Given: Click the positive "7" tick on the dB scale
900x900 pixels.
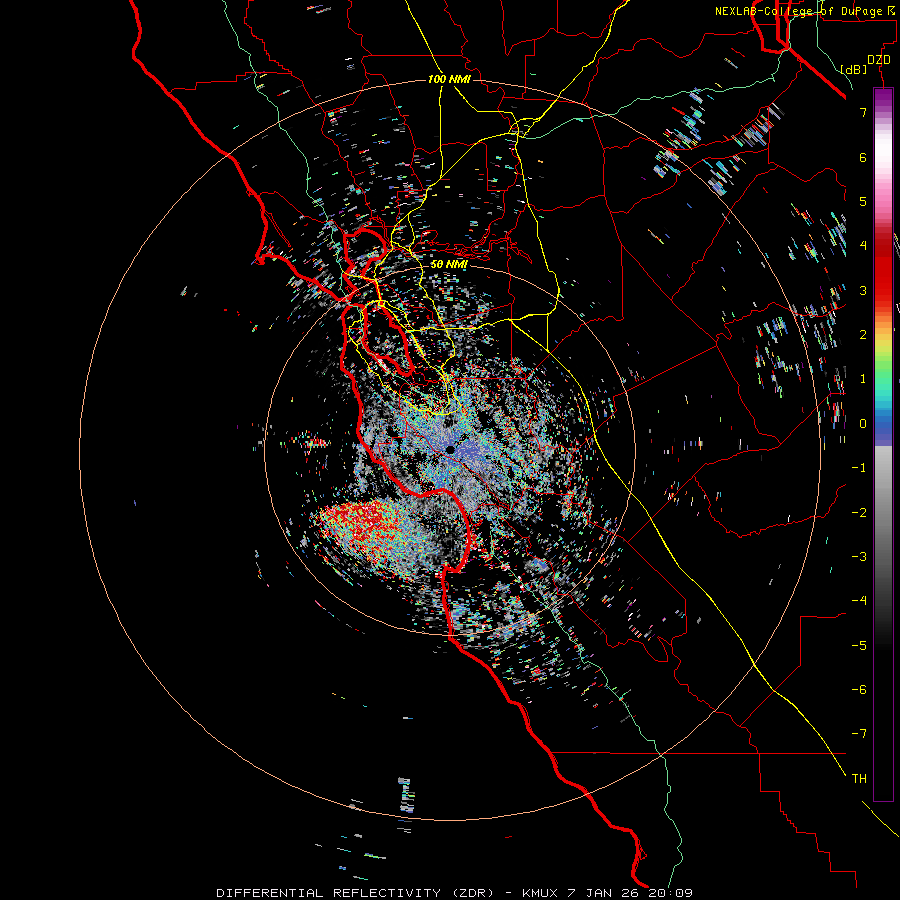Looking at the screenshot, I should tap(863, 112).
